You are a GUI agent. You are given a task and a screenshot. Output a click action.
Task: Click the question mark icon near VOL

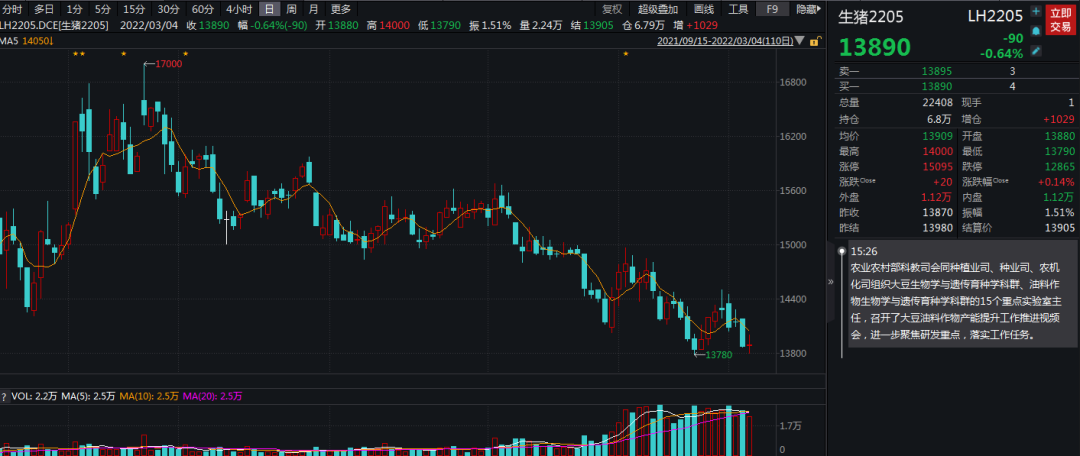coord(3,397)
